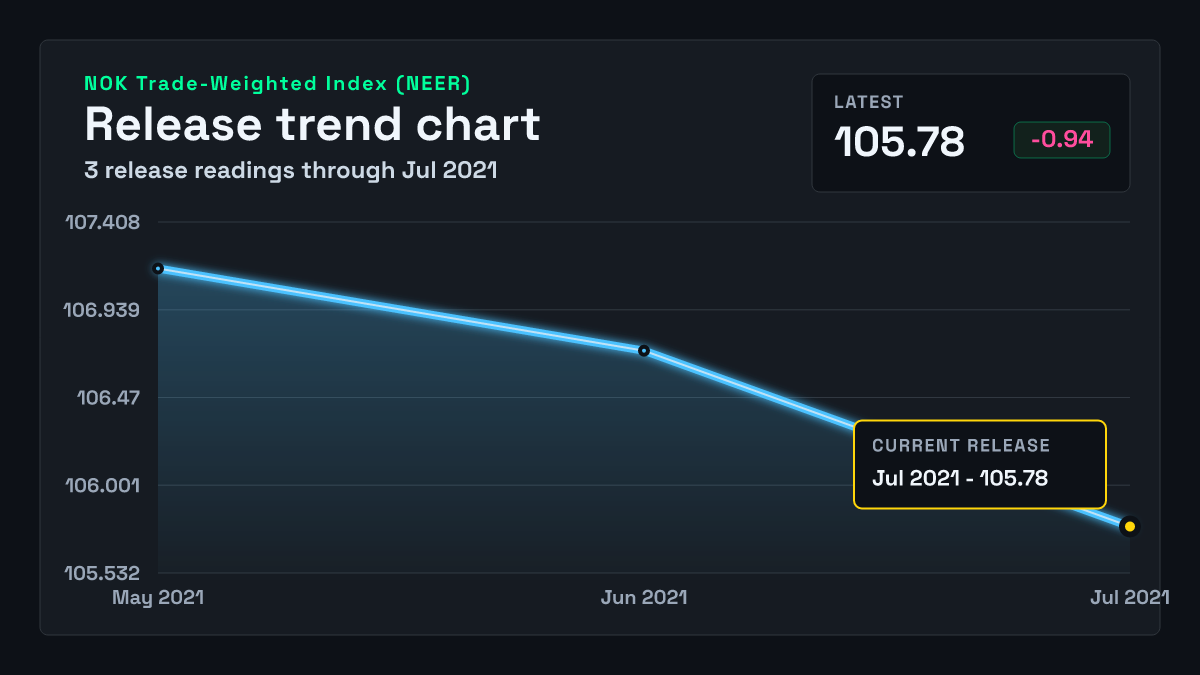
Task: Click the Current Release tooltip box
Action: [980, 464]
